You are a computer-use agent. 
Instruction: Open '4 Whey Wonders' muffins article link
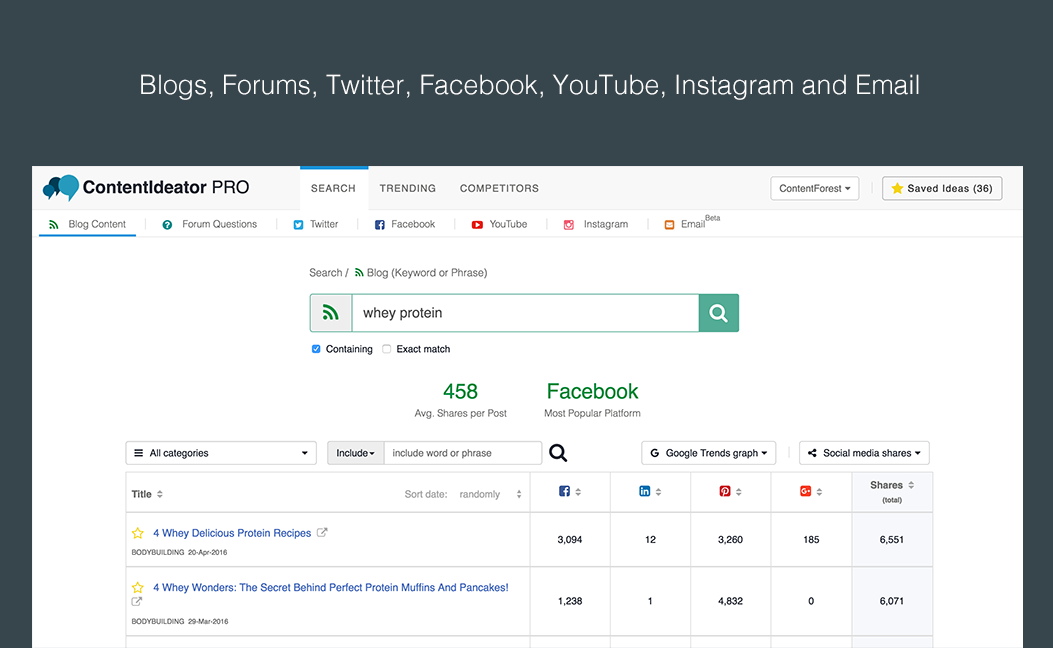pos(330,588)
